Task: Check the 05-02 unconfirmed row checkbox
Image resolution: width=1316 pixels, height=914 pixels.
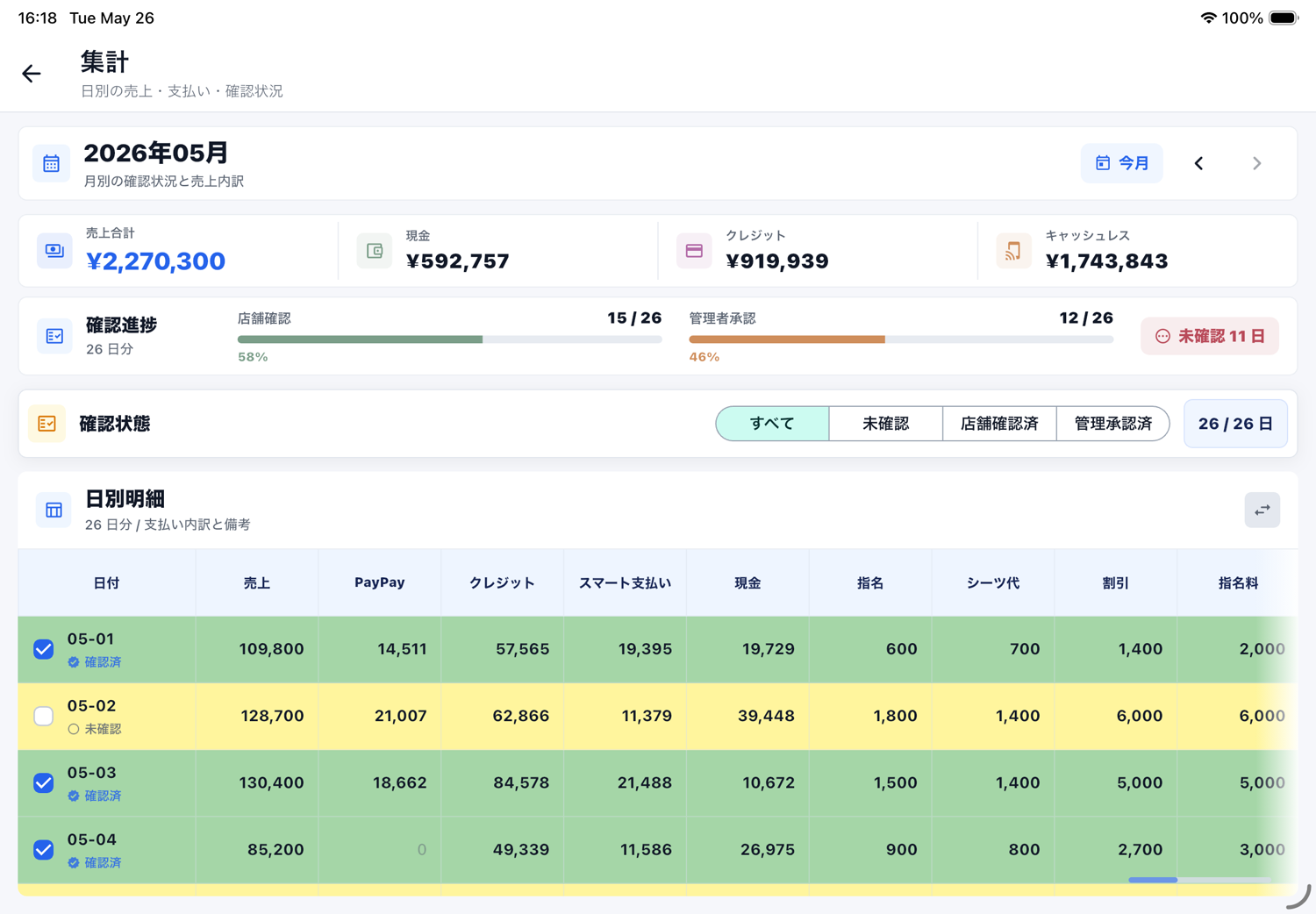Action: pos(44,716)
